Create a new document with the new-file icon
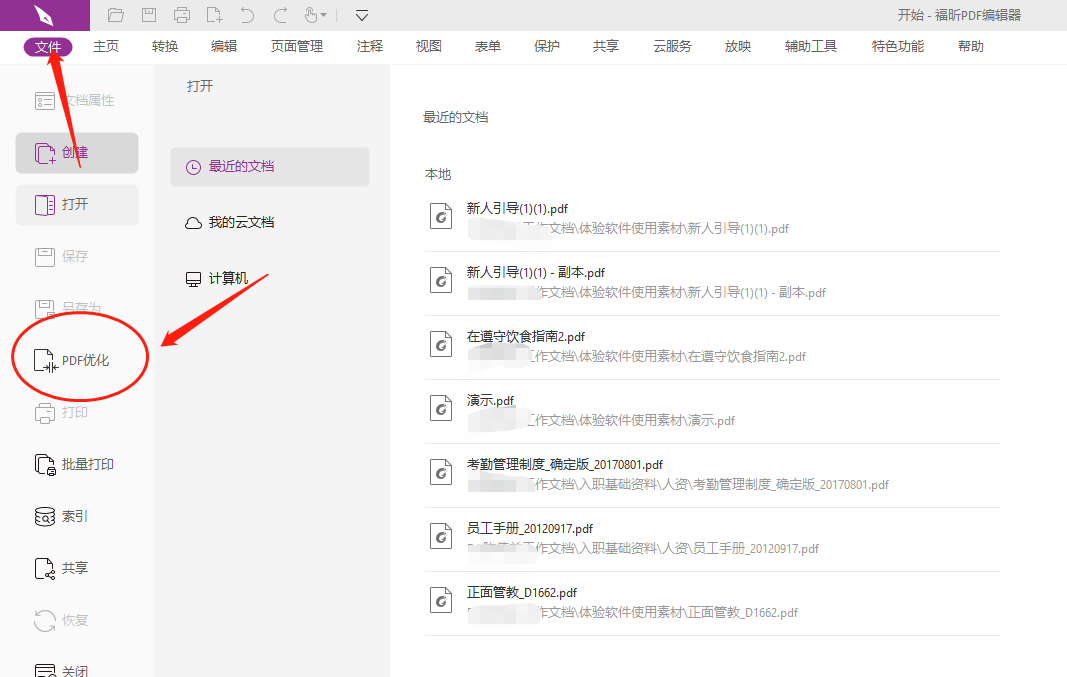Viewport: 1067px width, 677px height. point(212,15)
